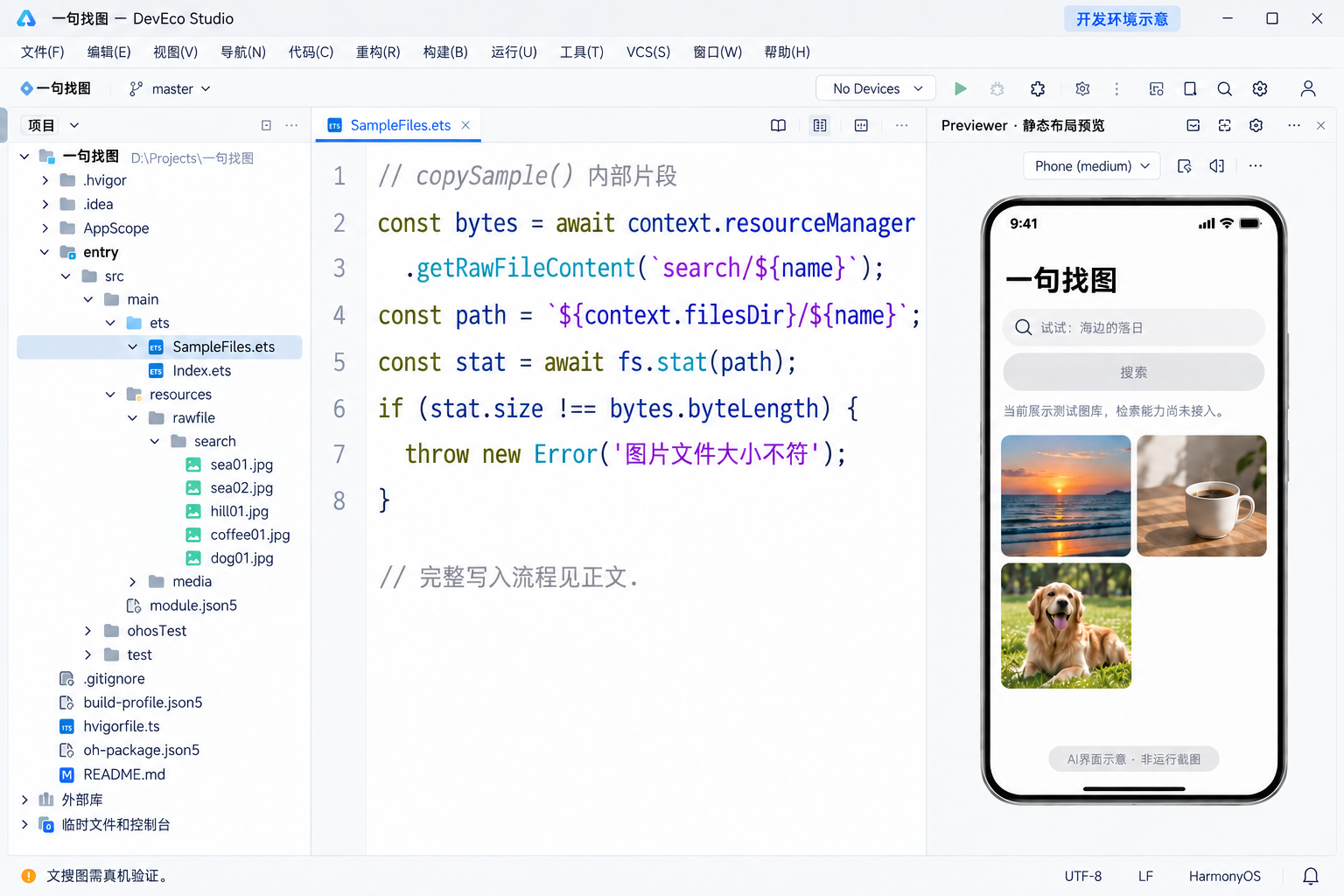The image size is (1344, 896).
Task: Open project panel more options ellipsis
Action: pyautogui.click(x=291, y=125)
